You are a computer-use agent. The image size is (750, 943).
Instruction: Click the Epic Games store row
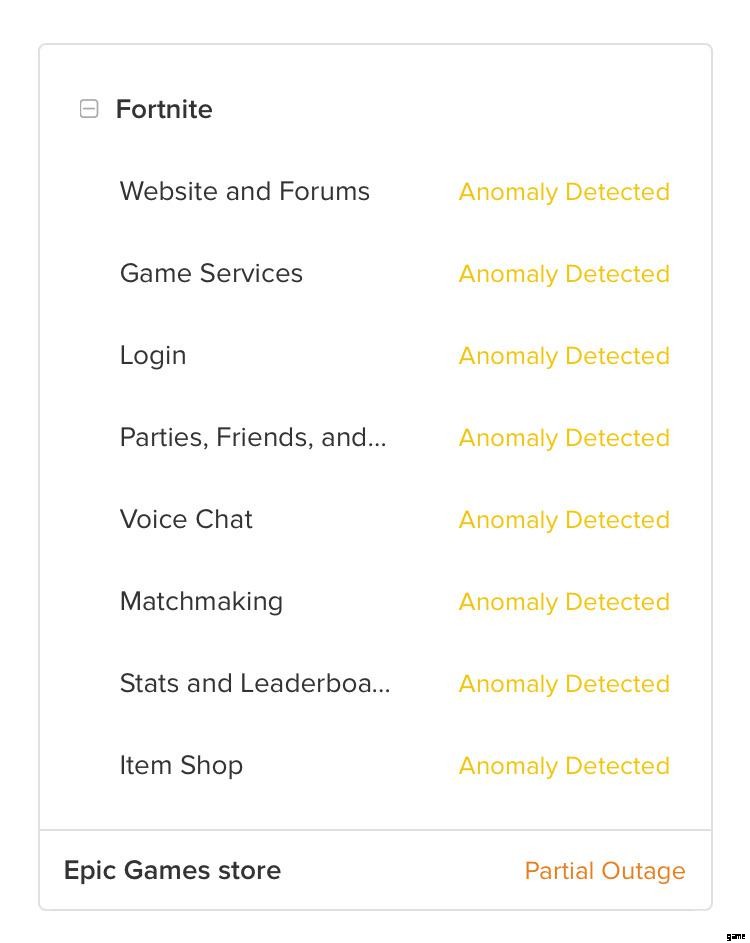click(172, 870)
